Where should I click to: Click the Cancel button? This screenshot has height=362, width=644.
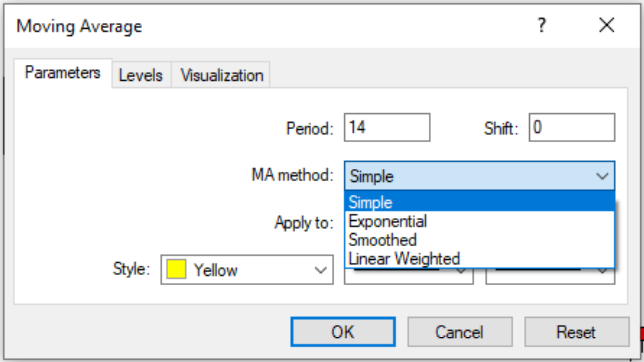tap(460, 332)
